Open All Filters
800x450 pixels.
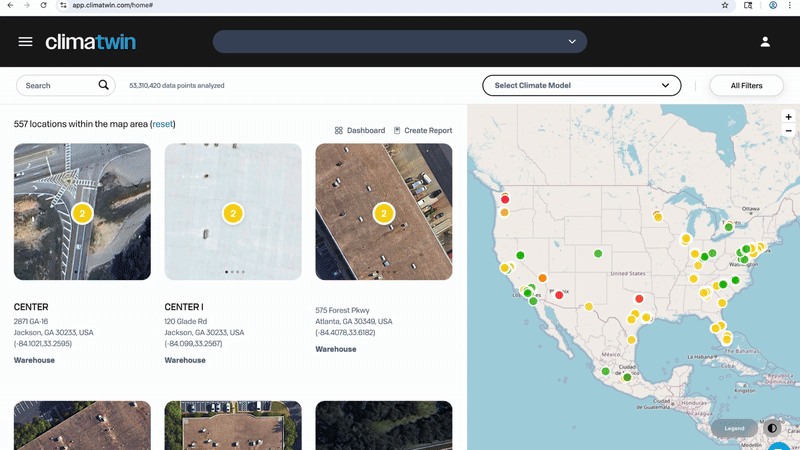(x=746, y=85)
